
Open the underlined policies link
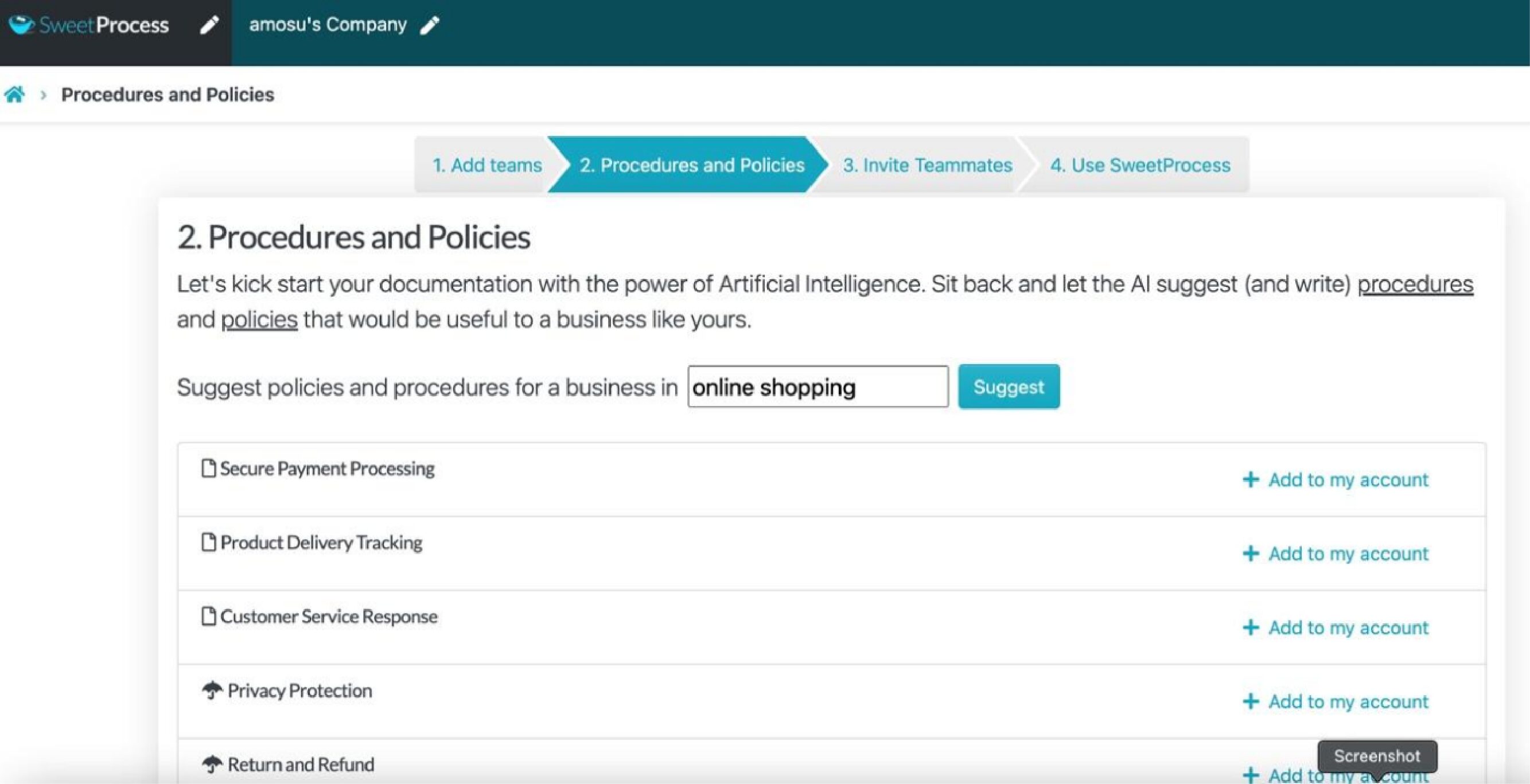[x=259, y=319]
